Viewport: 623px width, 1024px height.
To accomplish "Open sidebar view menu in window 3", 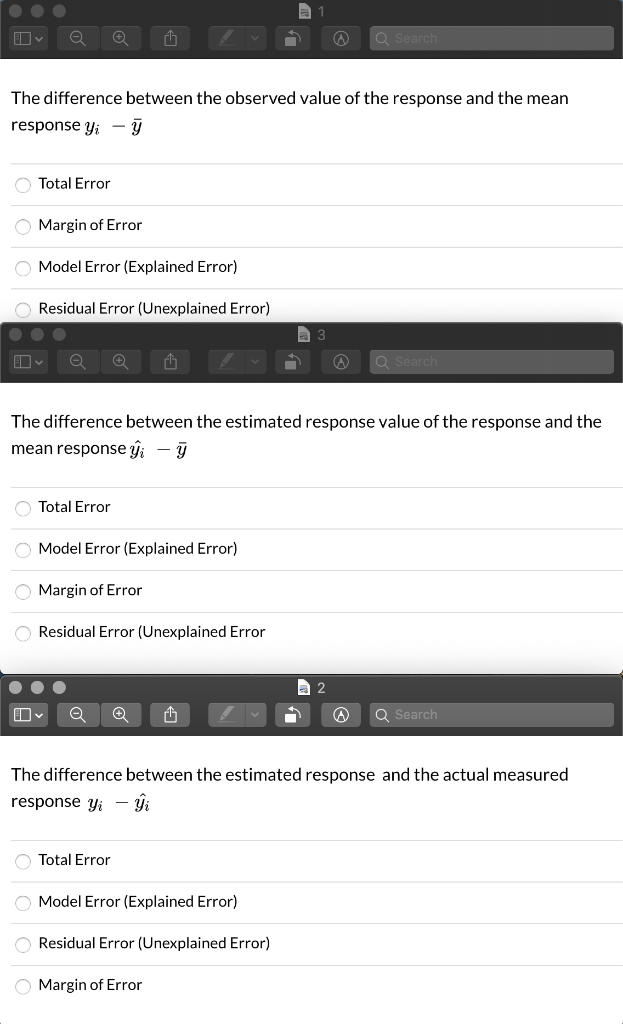I will tap(28, 362).
